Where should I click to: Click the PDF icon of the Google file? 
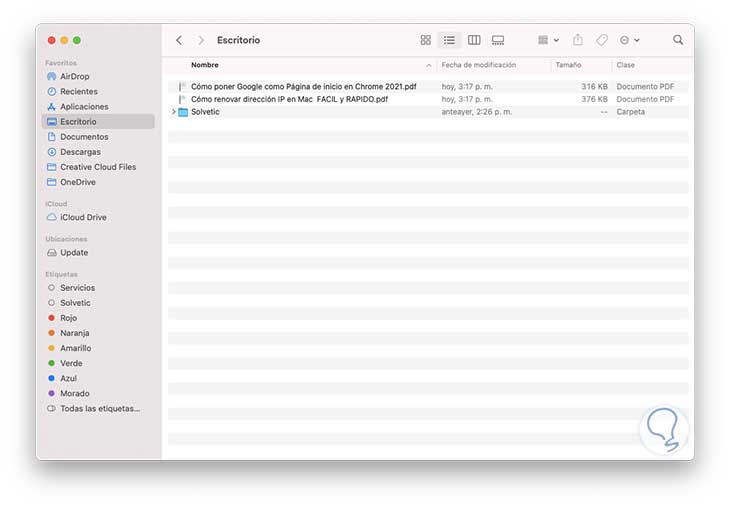point(182,87)
